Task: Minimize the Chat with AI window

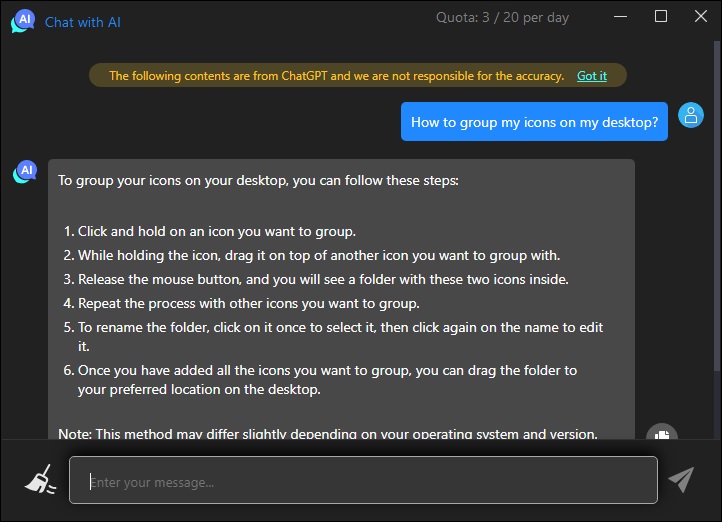Action: point(620,17)
